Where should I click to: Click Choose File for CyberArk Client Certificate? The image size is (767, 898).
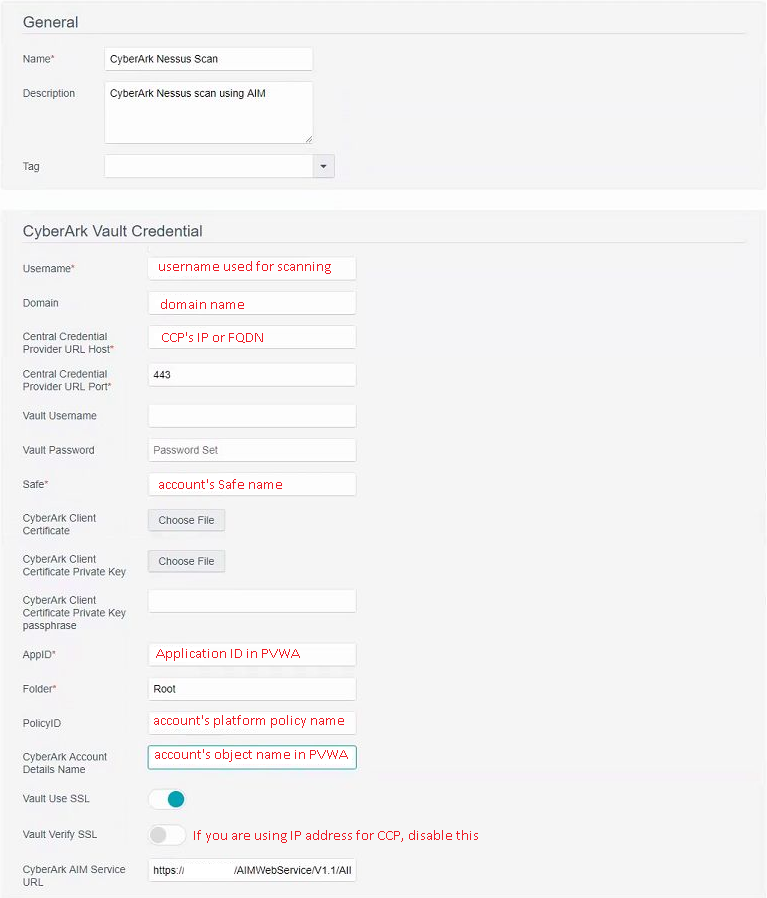click(x=186, y=520)
